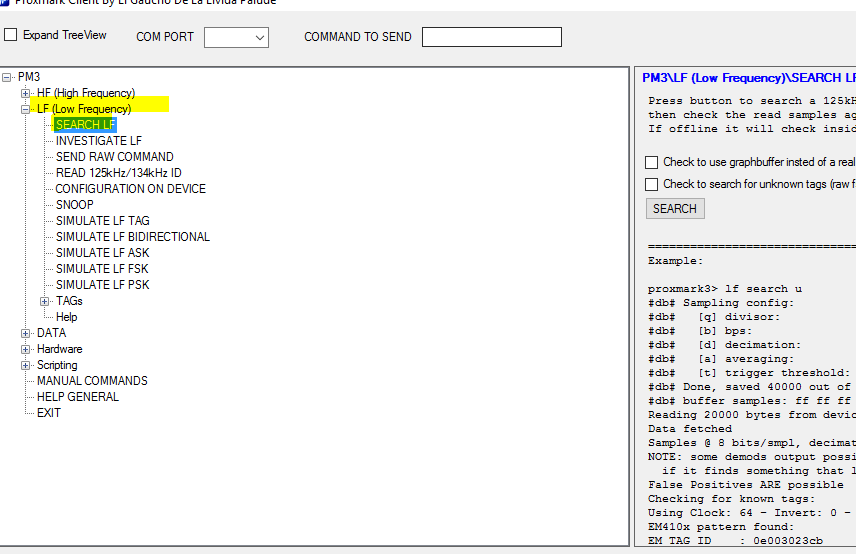This screenshot has height=554, width=856.
Task: Enable the Expand TreeView checkbox
Action: tap(10, 35)
